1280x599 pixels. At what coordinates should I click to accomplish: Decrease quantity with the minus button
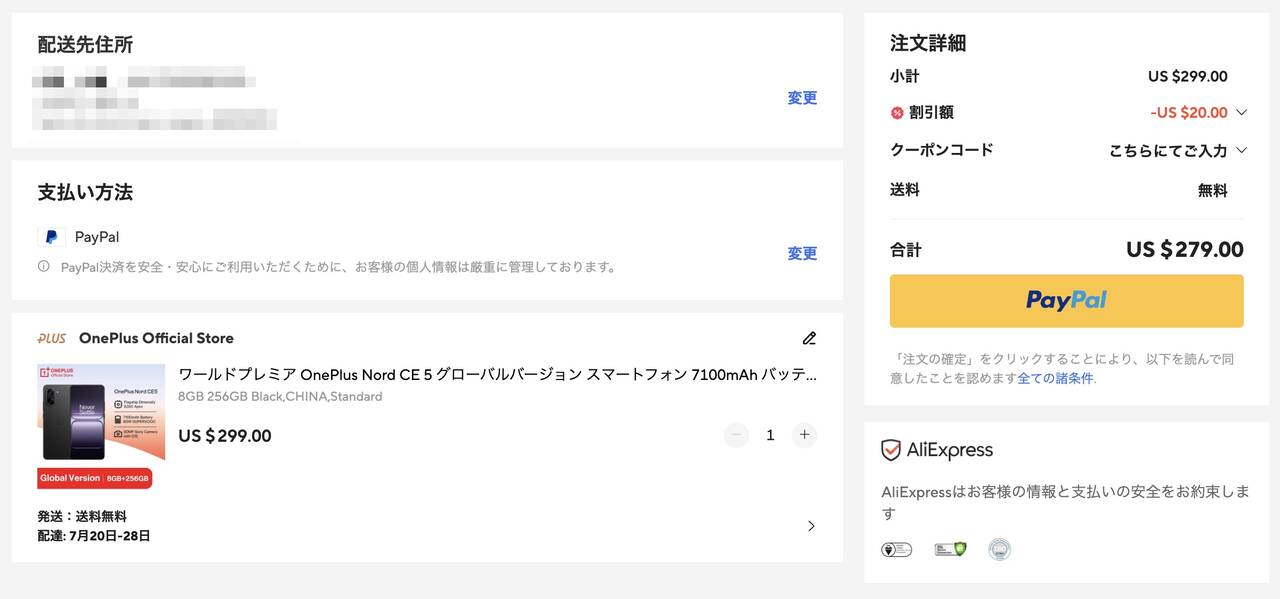tap(736, 435)
